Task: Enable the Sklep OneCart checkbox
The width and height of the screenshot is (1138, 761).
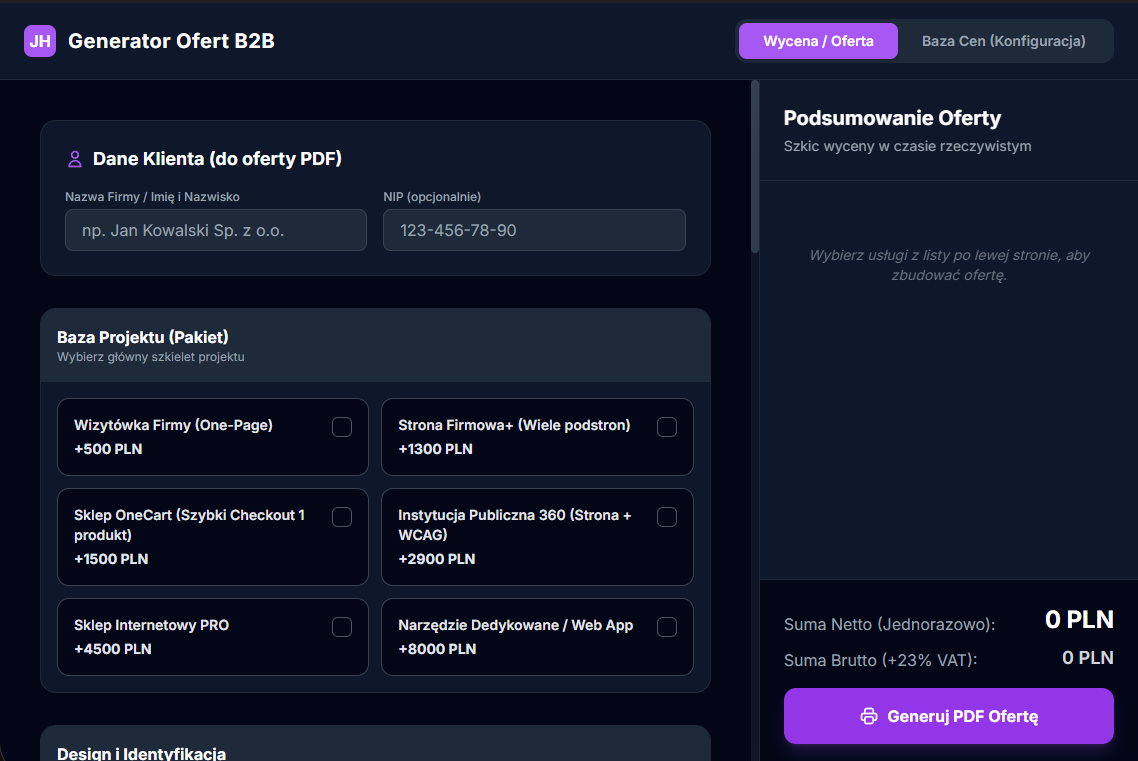Action: (342, 517)
